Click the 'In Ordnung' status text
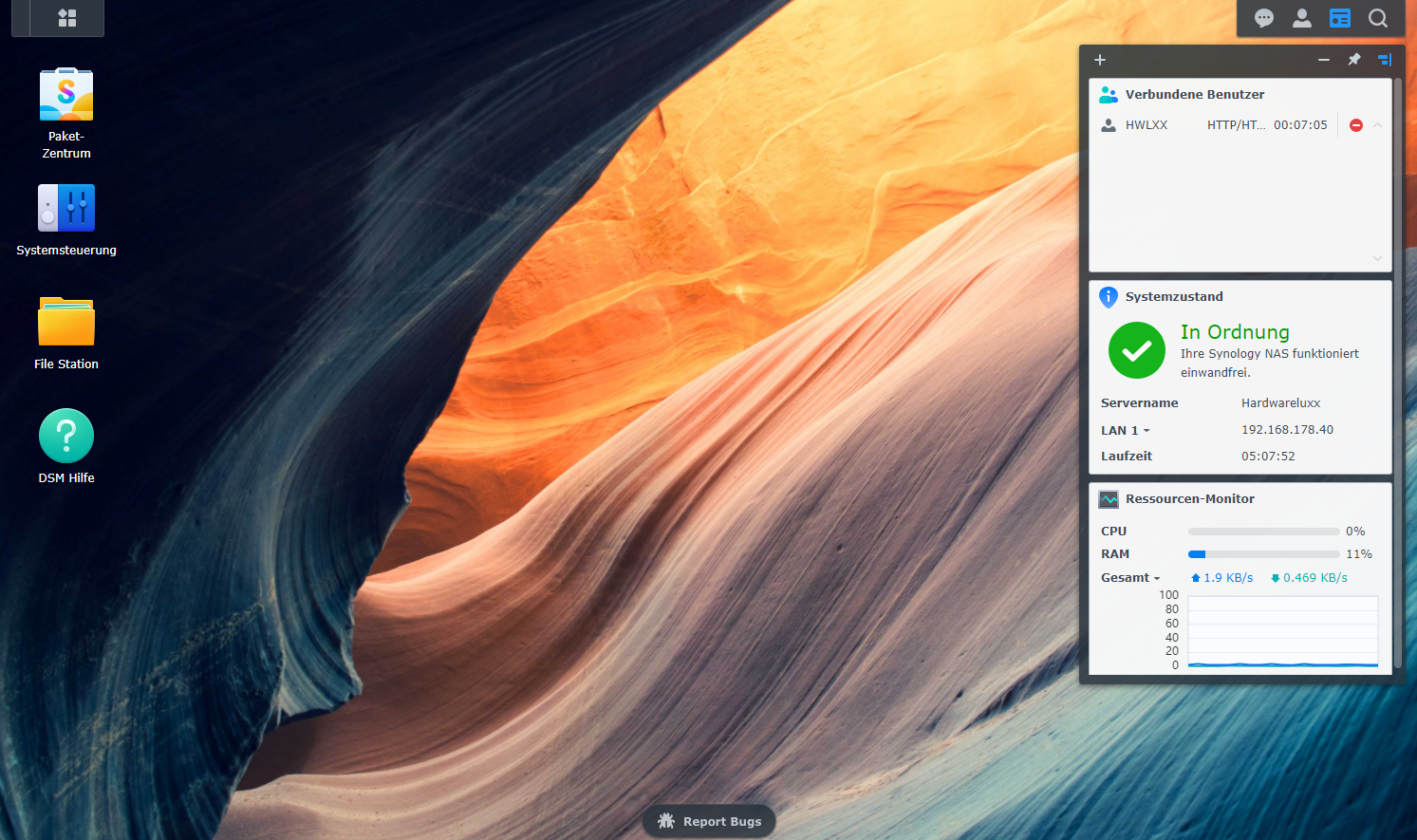 (x=1235, y=332)
